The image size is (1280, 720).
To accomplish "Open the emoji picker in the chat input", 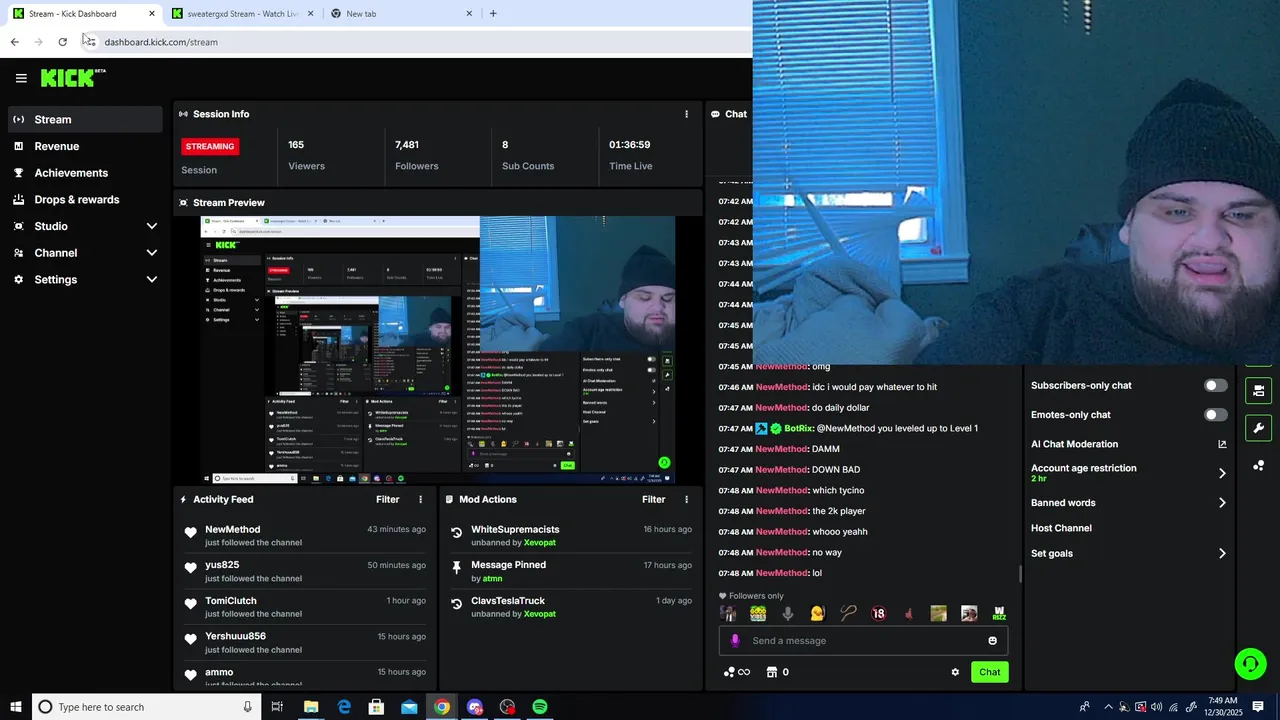I will [992, 641].
